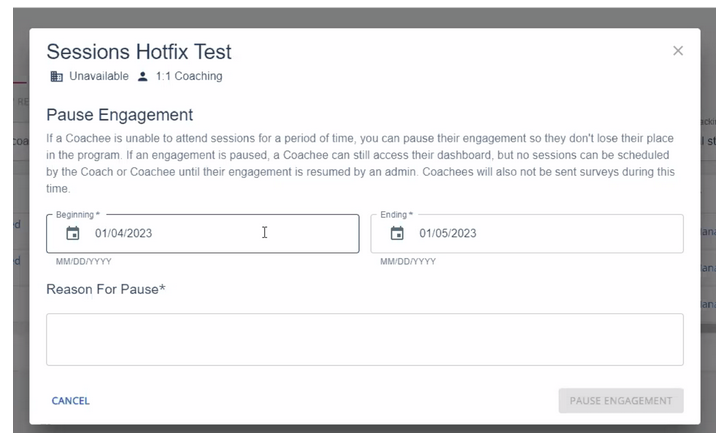Open the Beginning date calendar picker
Image resolution: width=716 pixels, height=441 pixels.
click(x=72, y=234)
